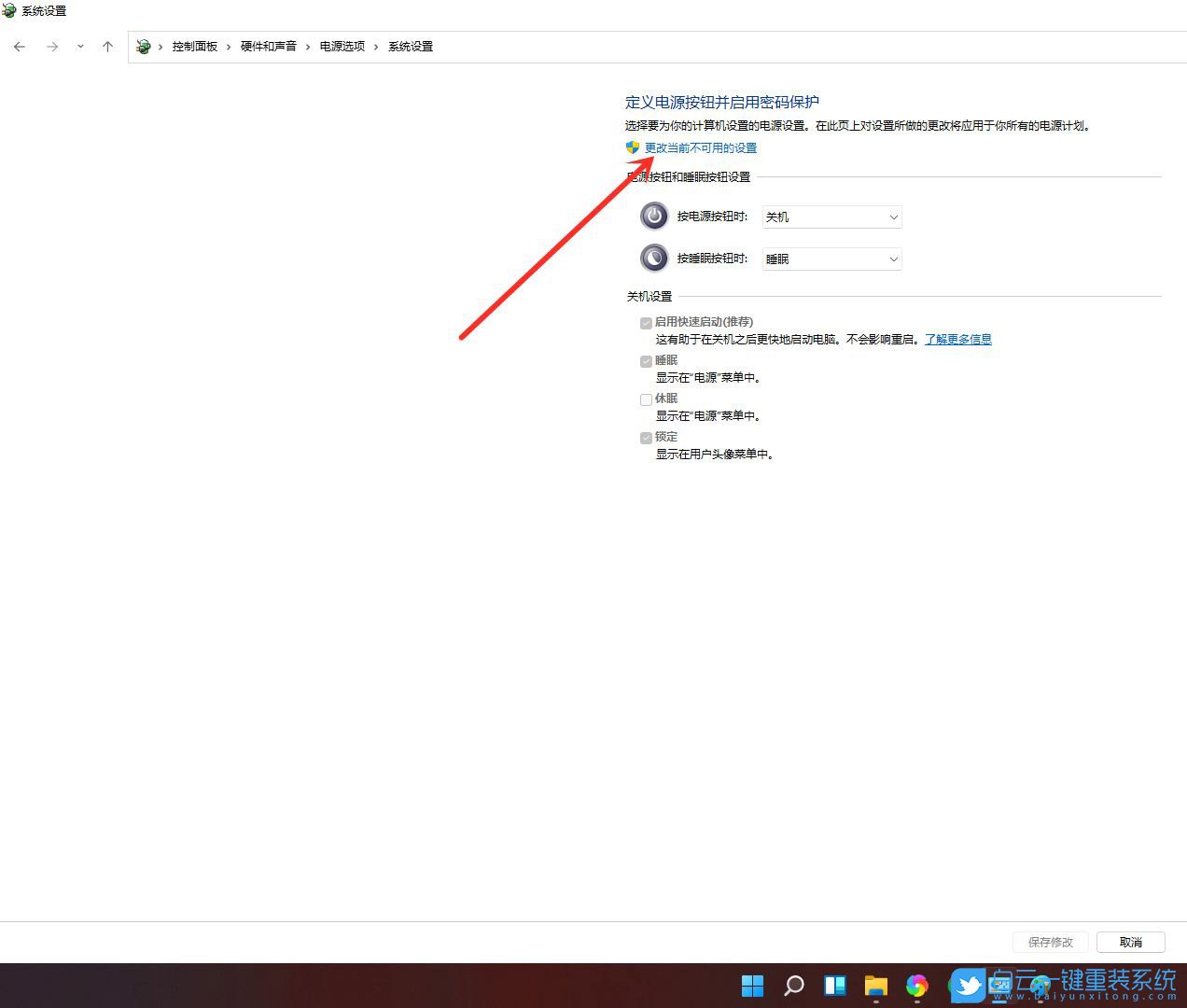This screenshot has height=1008, width=1187.
Task: Click the 了解更多信息 link
Action: (x=958, y=339)
